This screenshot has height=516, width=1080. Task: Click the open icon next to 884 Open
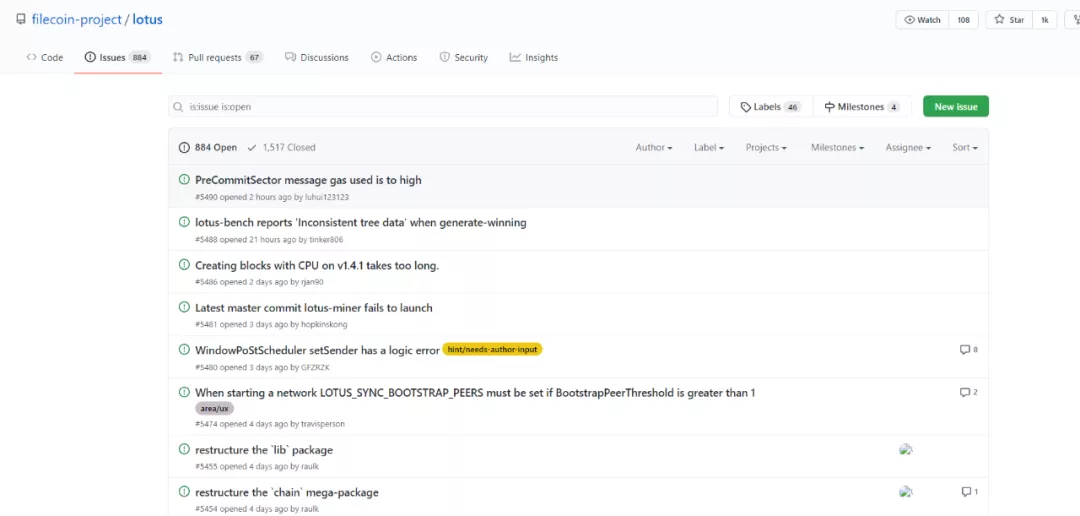184,147
